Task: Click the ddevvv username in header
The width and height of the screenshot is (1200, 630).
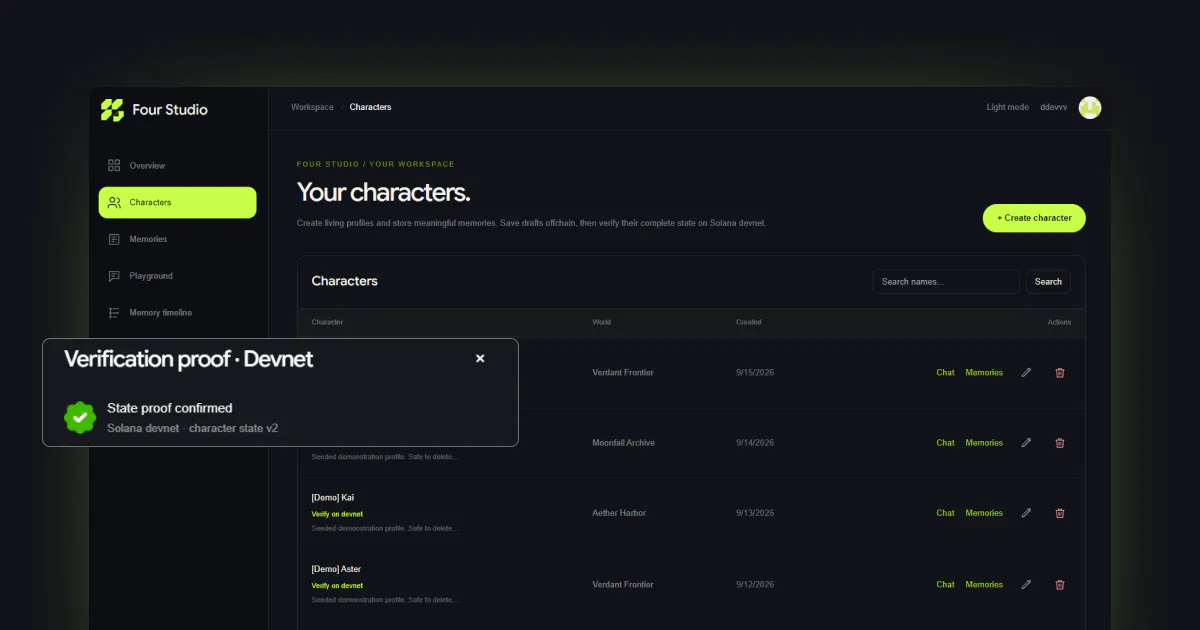Action: (1053, 107)
